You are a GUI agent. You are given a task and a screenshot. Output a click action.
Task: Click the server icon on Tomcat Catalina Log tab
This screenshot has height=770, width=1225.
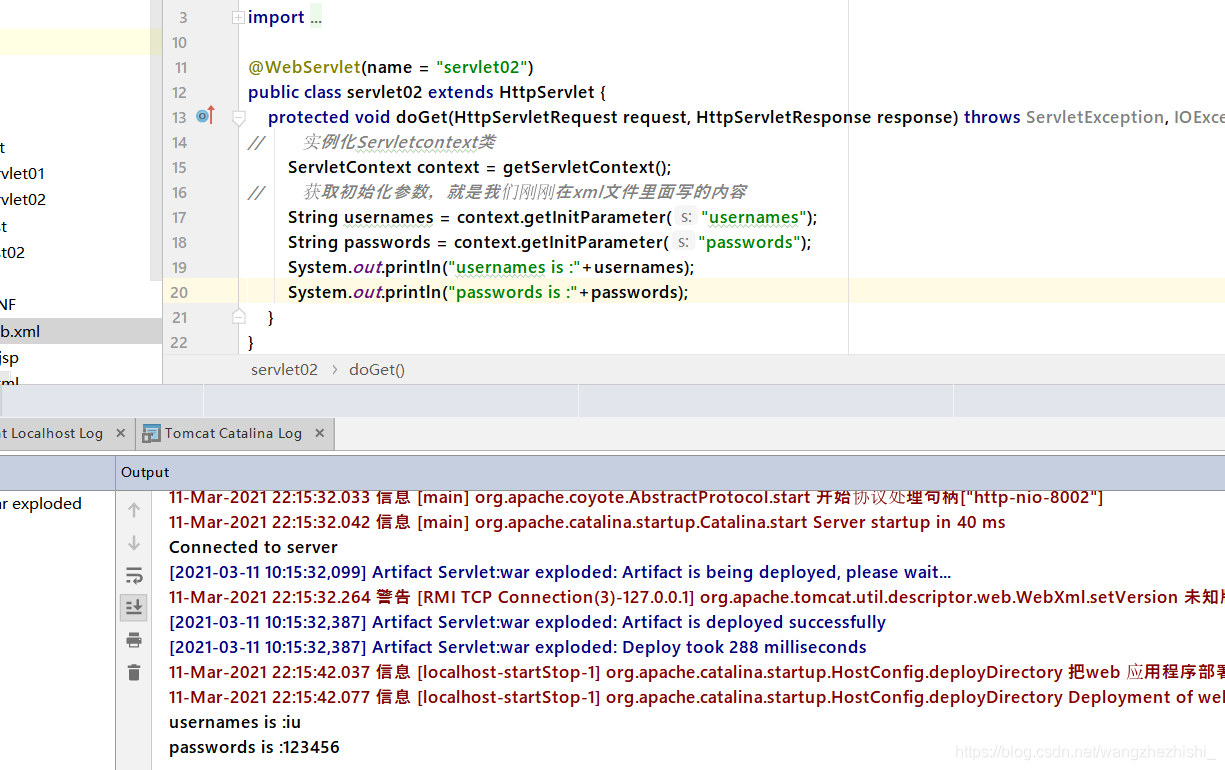[x=151, y=433]
